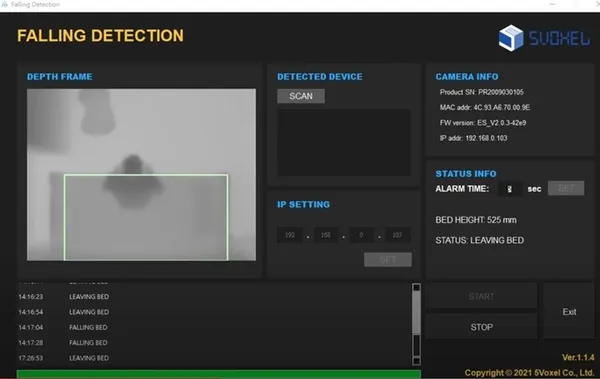Screen dimensions: 600x379
Task: Click the green status bar at bottom
Action: click(x=218, y=374)
